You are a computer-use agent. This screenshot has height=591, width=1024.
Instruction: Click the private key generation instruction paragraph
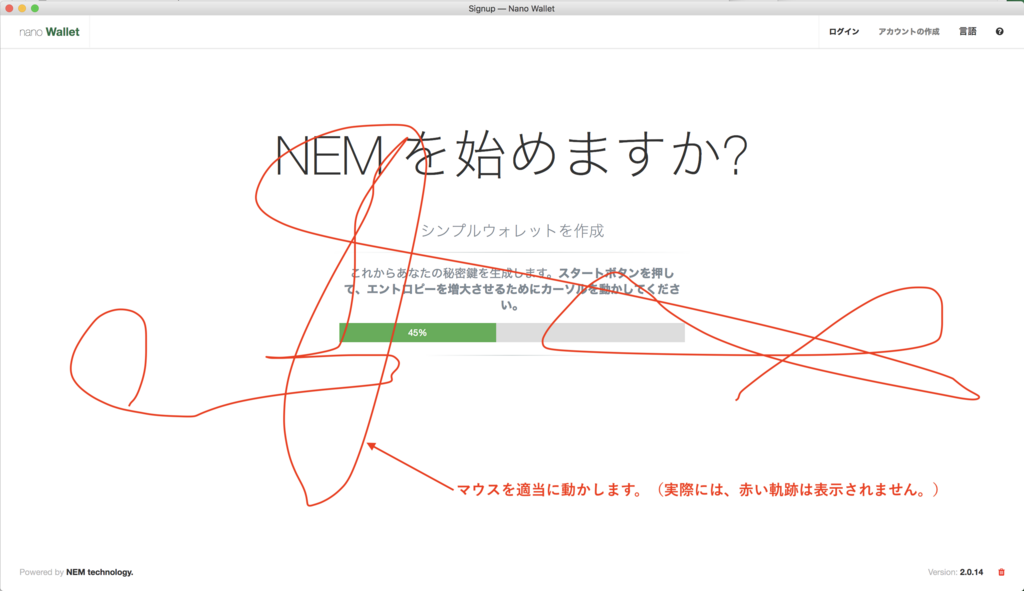pyautogui.click(x=512, y=289)
